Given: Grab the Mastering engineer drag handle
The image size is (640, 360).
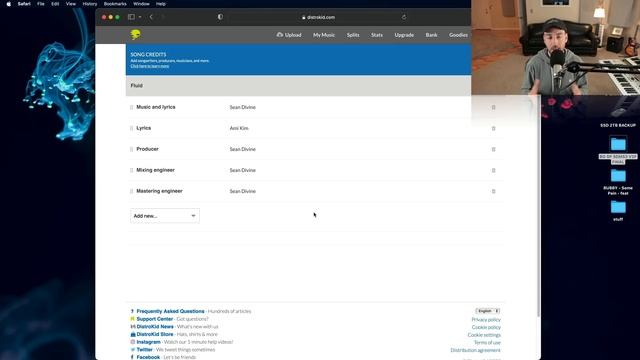Looking at the screenshot, I should coord(131,191).
